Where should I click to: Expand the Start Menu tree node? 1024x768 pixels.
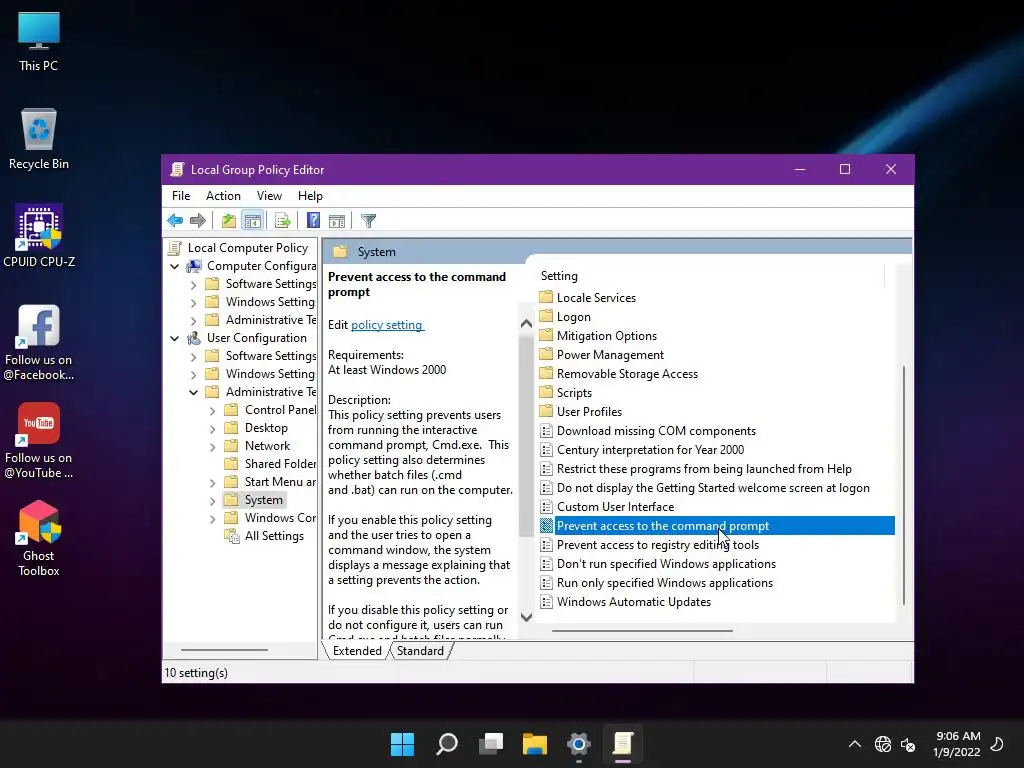212,483
